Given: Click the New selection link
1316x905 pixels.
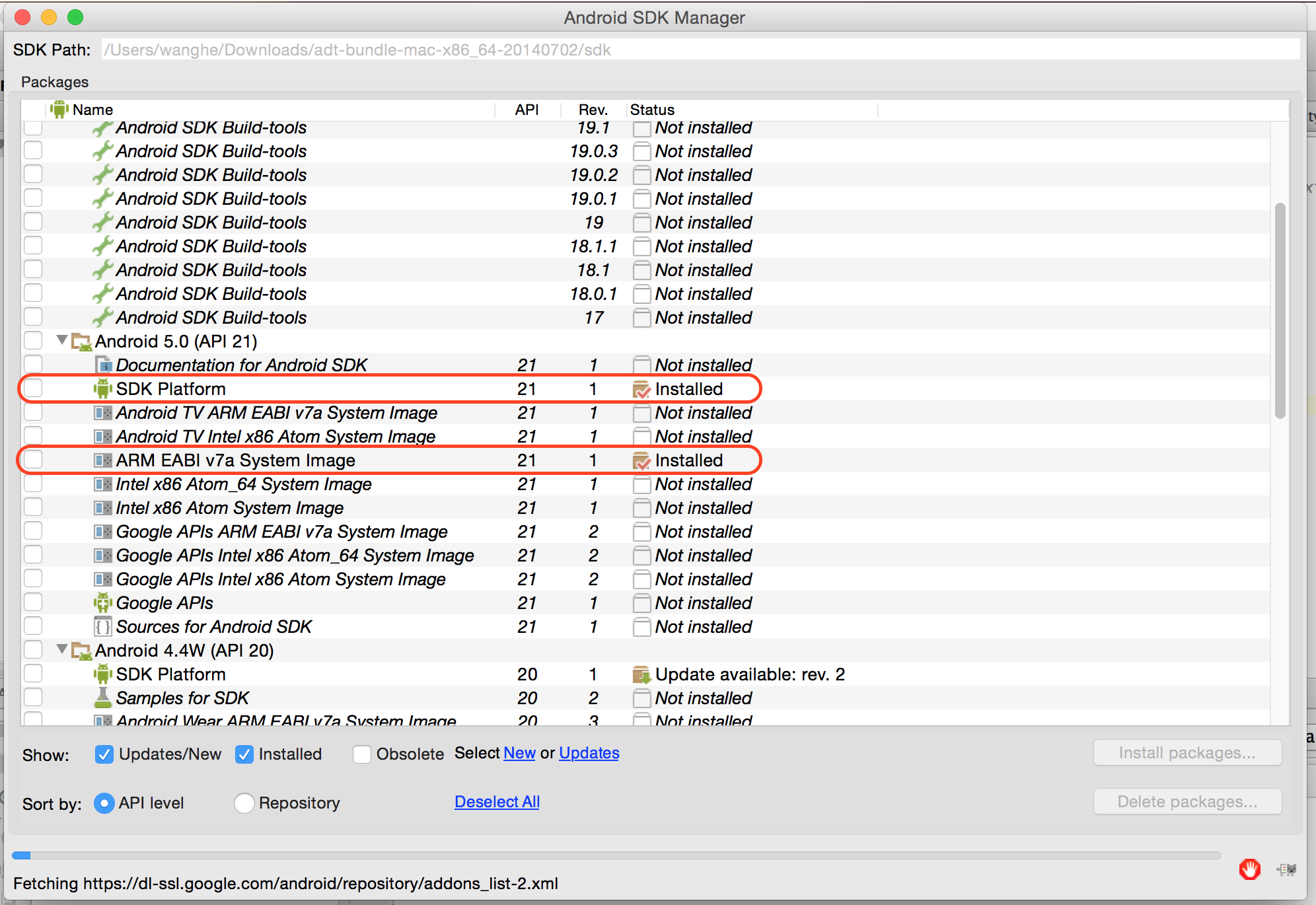Looking at the screenshot, I should click(x=519, y=753).
